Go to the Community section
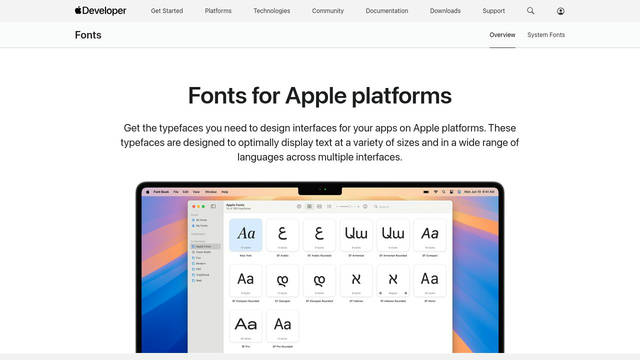Image resolution: width=640 pixels, height=360 pixels. pyautogui.click(x=328, y=11)
